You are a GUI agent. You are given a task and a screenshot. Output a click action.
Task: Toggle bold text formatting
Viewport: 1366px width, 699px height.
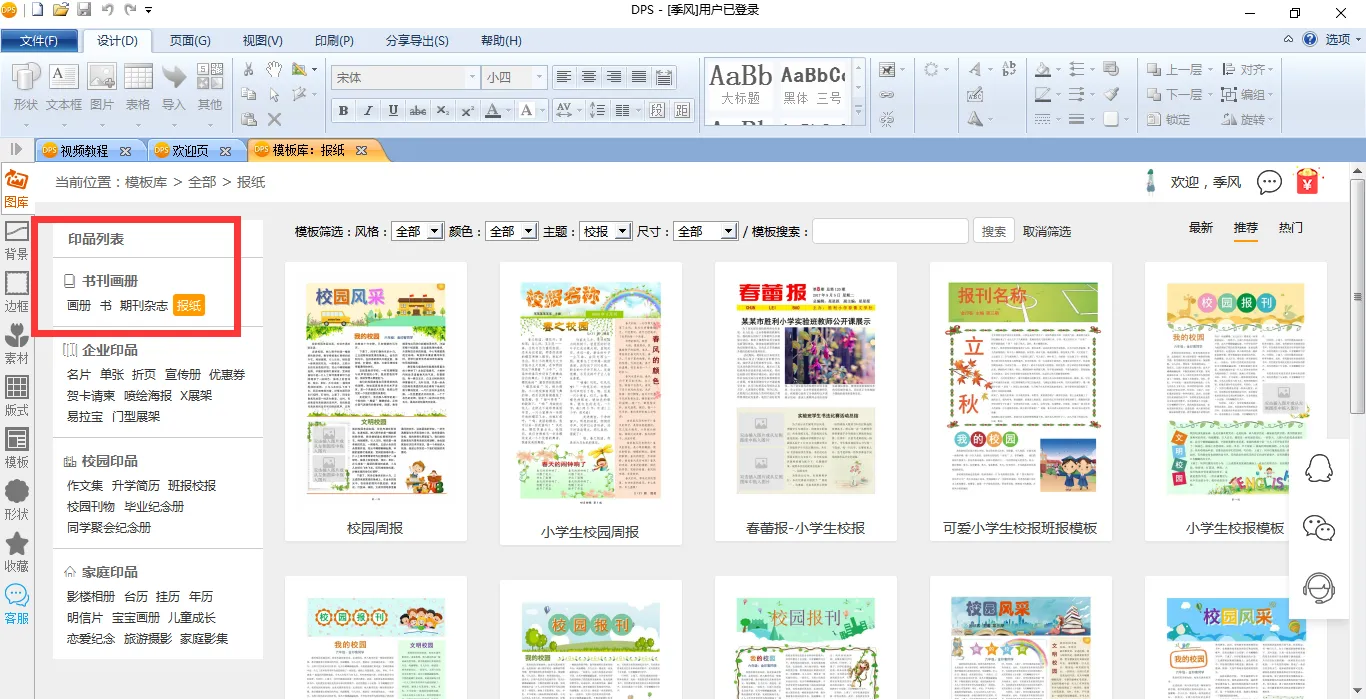click(x=344, y=110)
